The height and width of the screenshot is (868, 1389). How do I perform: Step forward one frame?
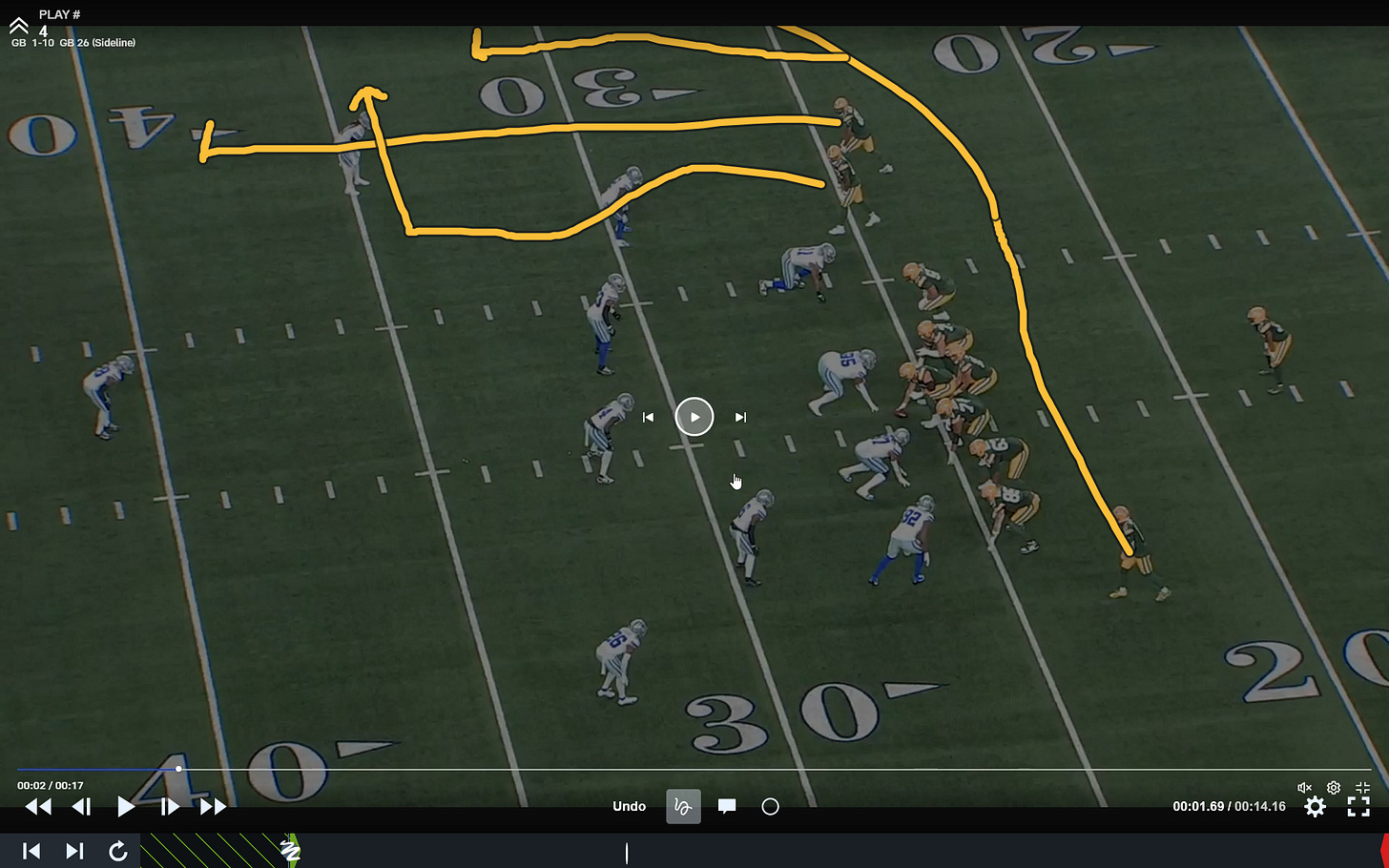click(170, 807)
